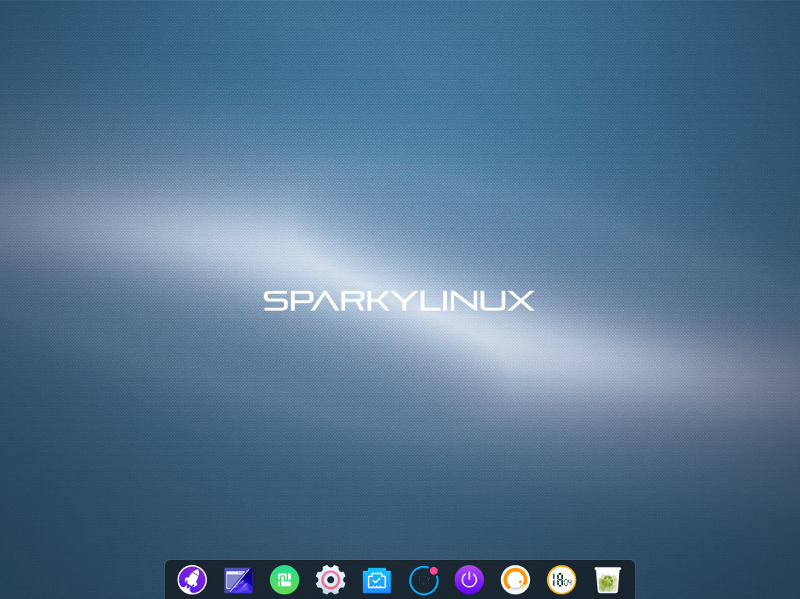Click the Show Desktop dock icon
Viewport: 800px width, 599px height.
pyautogui.click(x=238, y=580)
